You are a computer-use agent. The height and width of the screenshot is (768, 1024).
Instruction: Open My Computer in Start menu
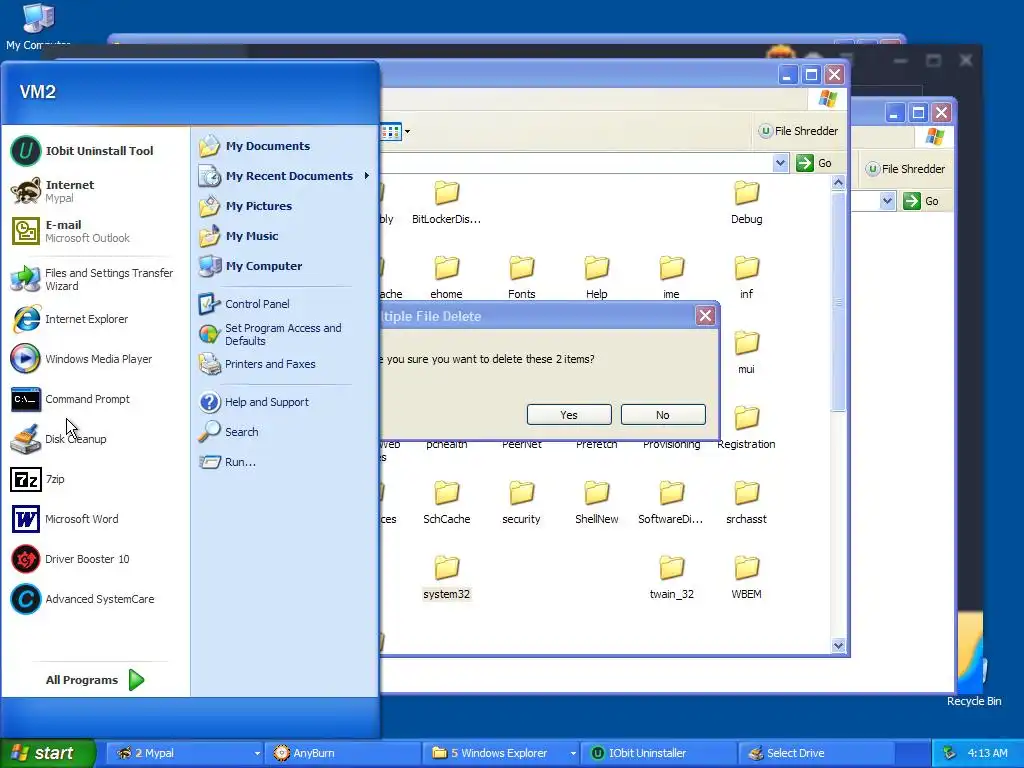284,266
